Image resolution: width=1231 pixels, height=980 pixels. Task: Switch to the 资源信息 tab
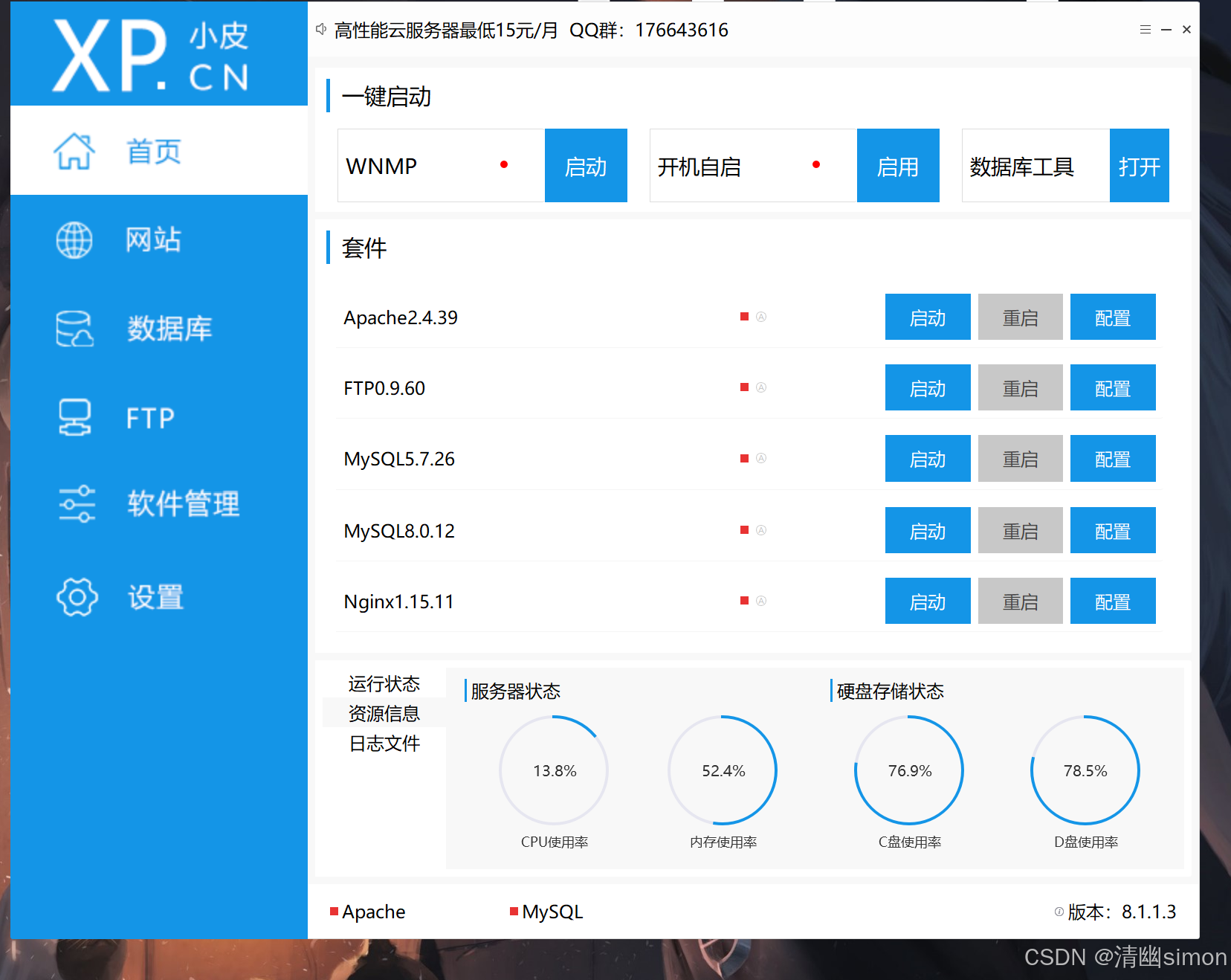(x=384, y=713)
